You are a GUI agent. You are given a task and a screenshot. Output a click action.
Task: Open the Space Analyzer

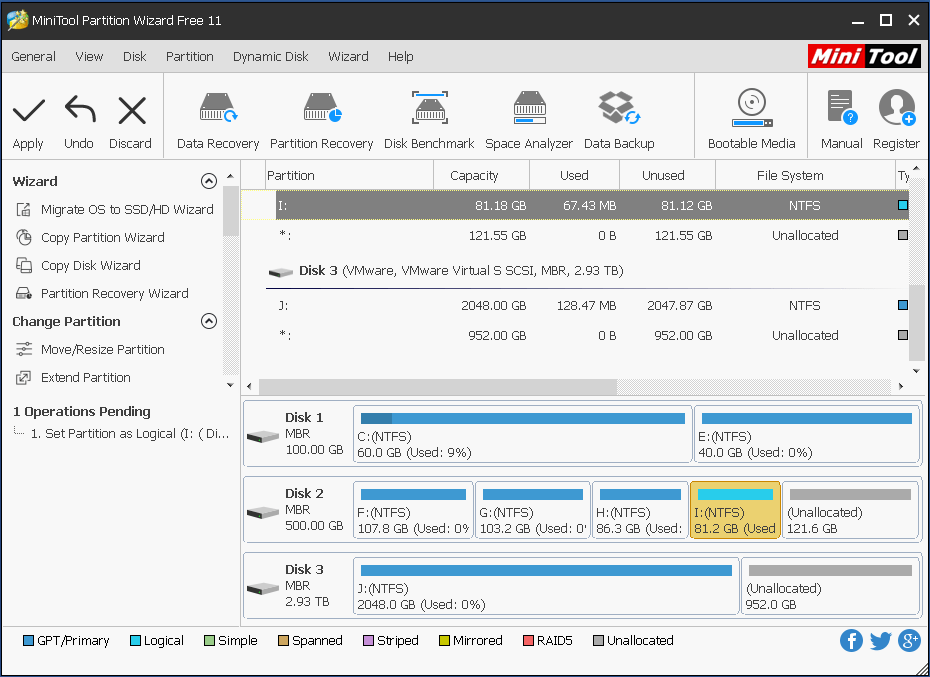pos(528,115)
